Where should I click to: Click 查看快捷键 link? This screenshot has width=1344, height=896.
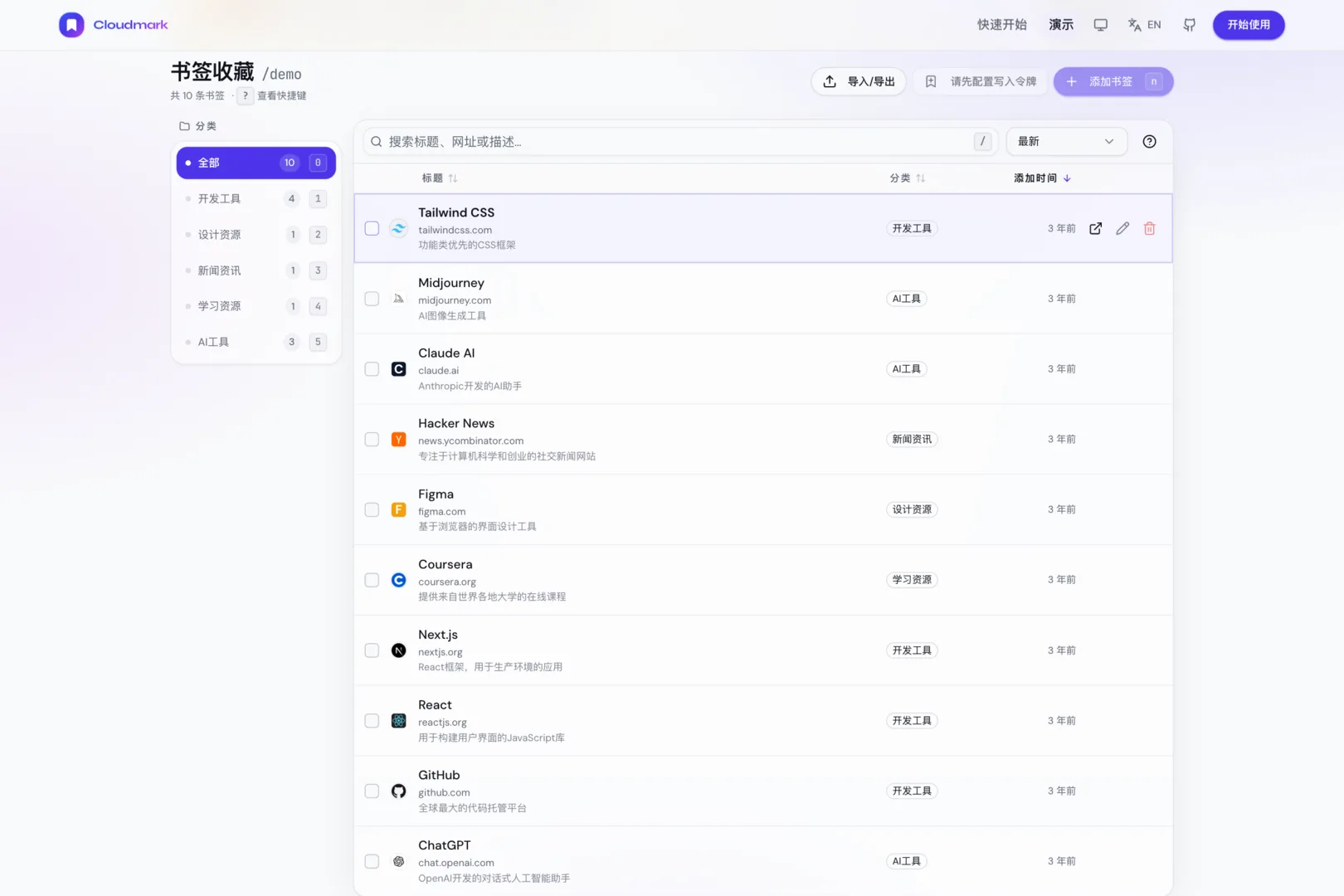281,95
